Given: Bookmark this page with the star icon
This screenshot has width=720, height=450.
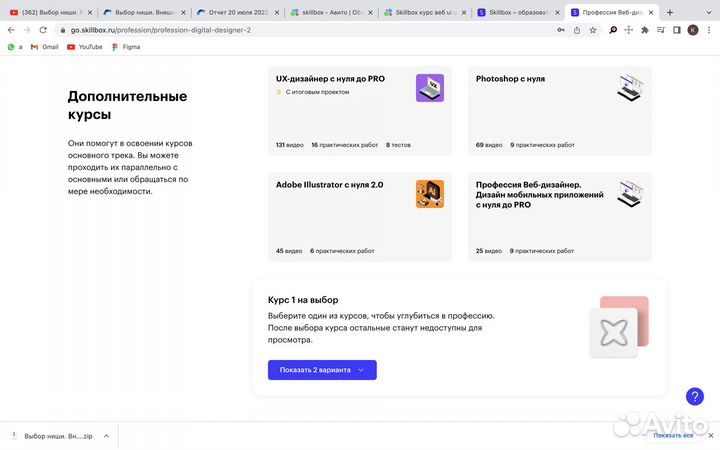Looking at the screenshot, I should point(593,30).
